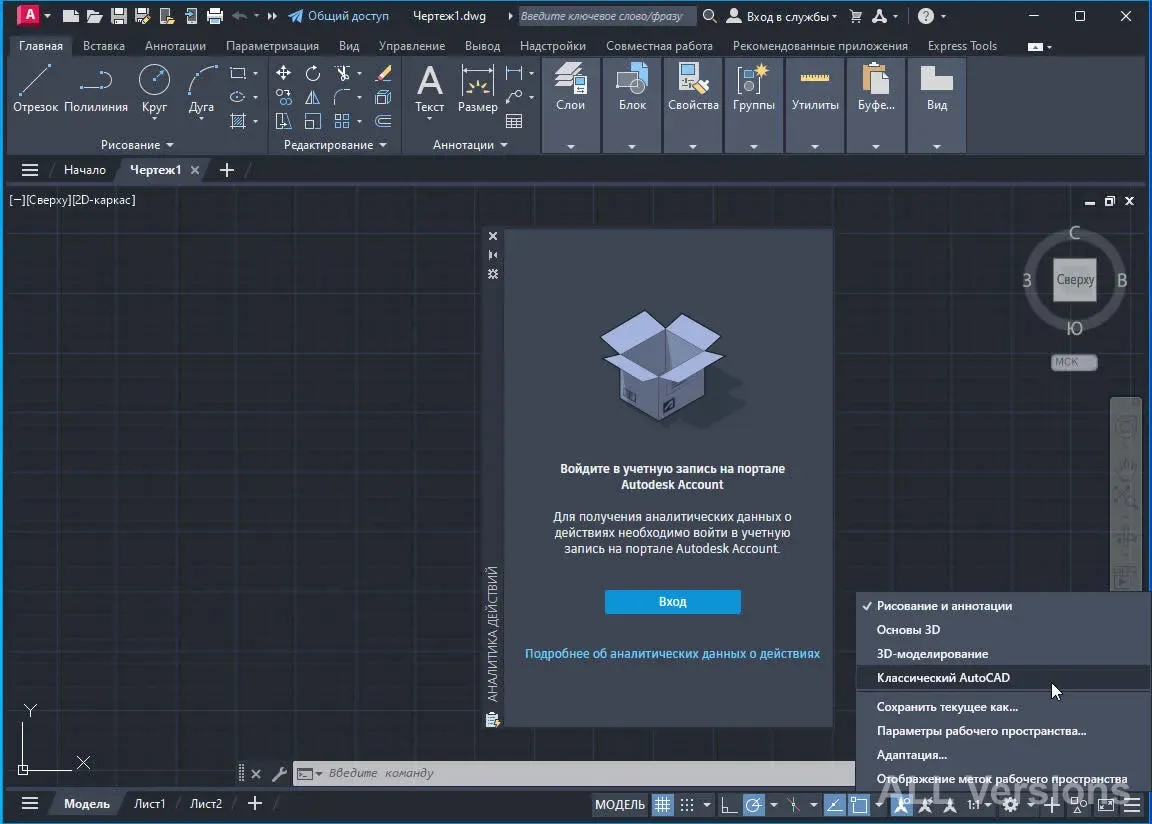Select the Размер dimension tool
Viewport: 1152px width, 824px height.
pos(478,88)
